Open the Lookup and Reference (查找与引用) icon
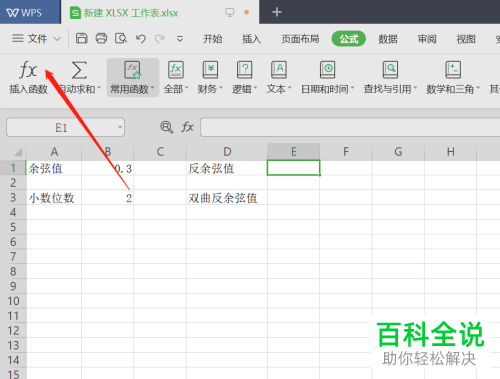This screenshot has height=379, width=500. coord(390,70)
